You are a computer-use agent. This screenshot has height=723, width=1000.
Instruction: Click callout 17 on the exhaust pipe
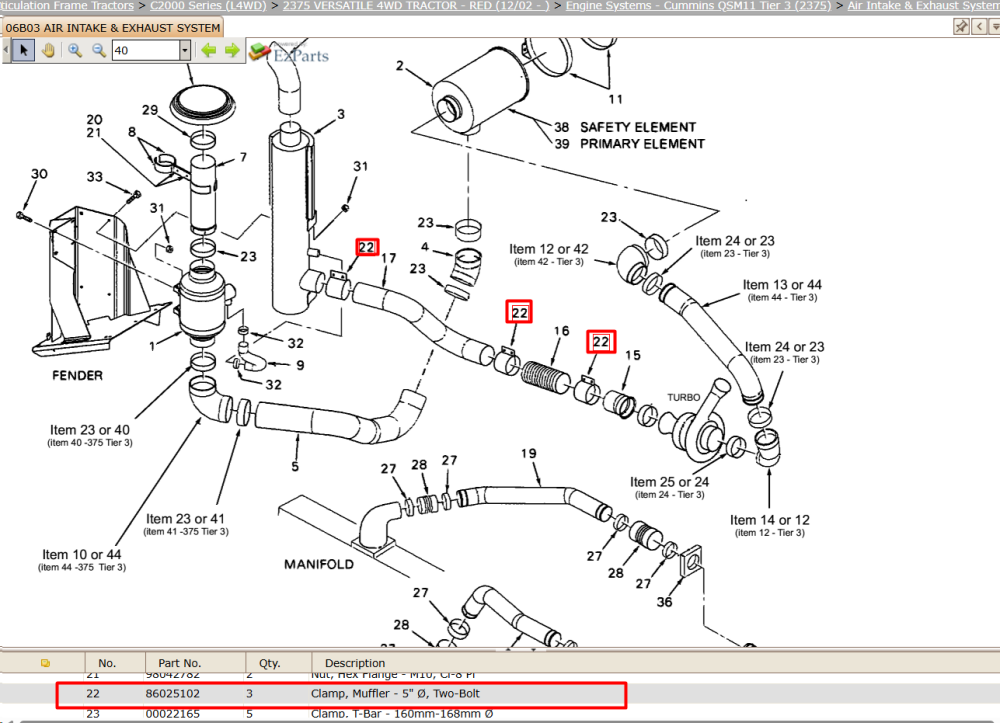(x=388, y=258)
